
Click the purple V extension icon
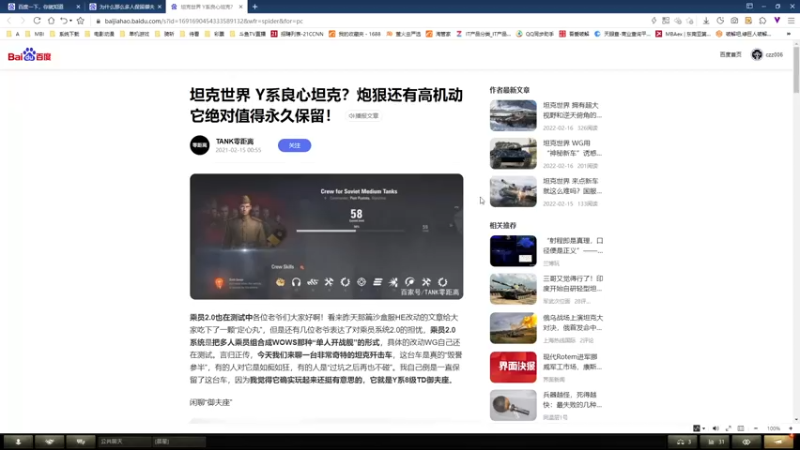pyautogui.click(x=777, y=21)
